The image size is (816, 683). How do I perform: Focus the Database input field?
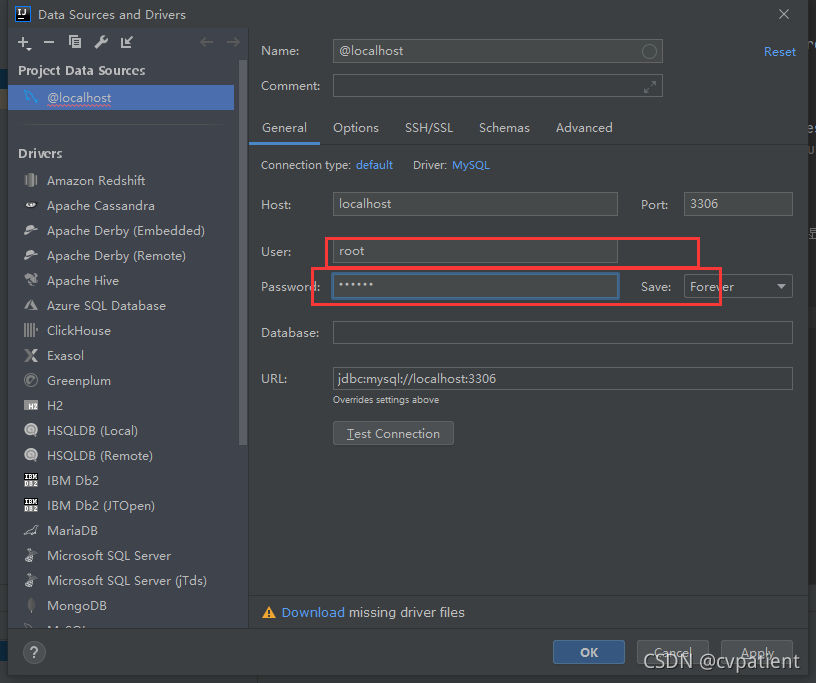pos(563,333)
